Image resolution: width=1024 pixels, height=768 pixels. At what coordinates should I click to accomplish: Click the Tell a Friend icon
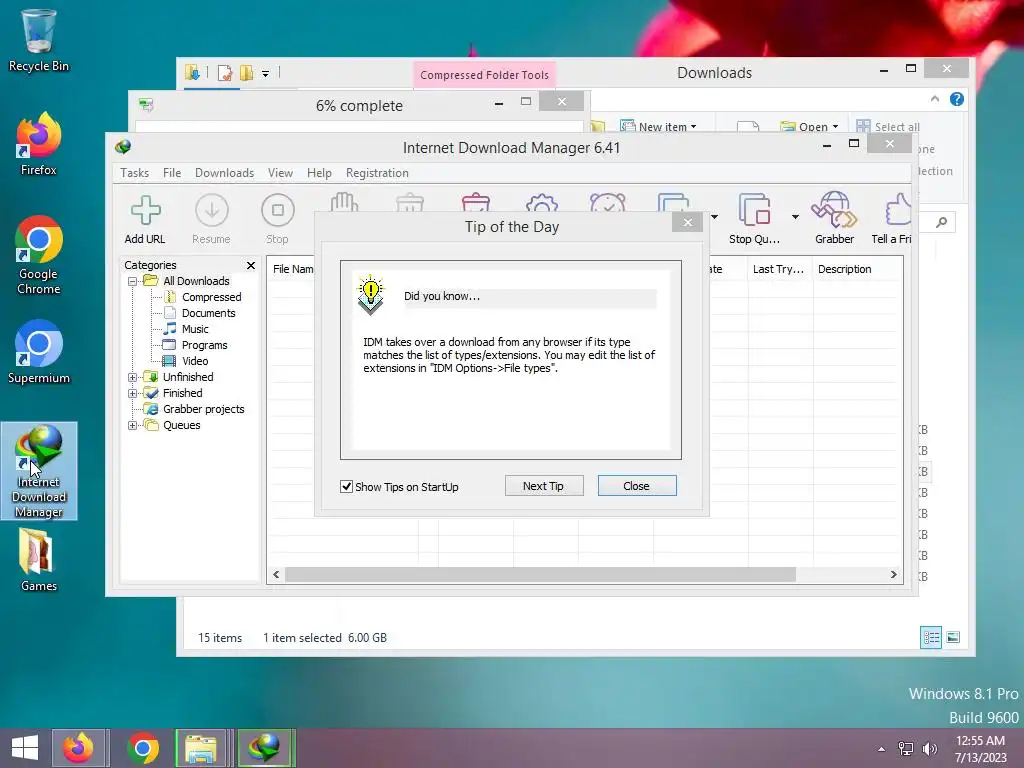(893, 219)
